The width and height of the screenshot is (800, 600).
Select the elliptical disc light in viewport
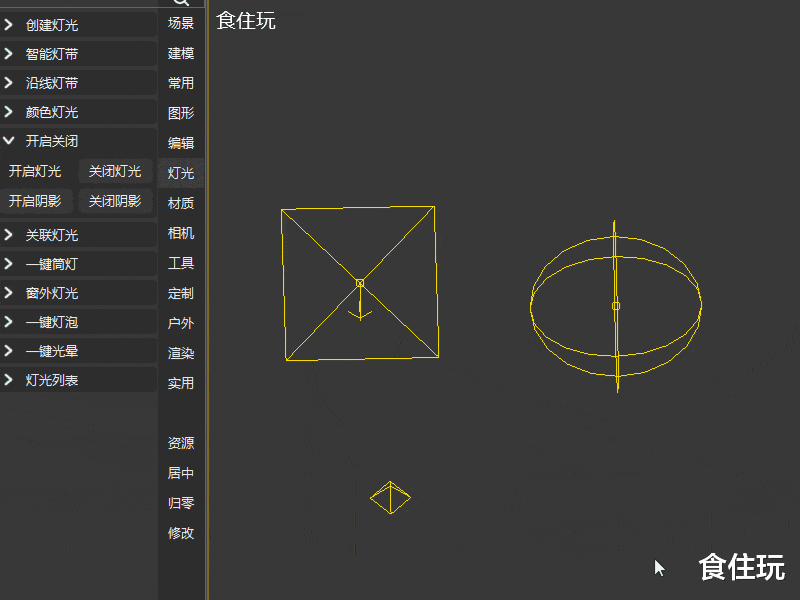pos(616,306)
